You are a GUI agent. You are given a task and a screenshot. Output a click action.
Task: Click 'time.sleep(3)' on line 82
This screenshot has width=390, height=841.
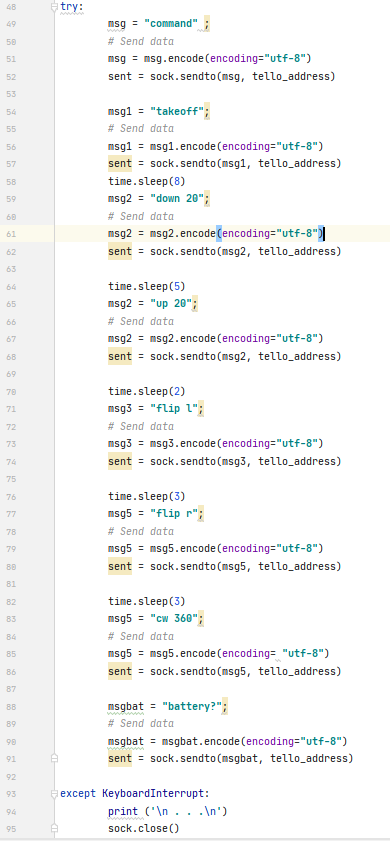146,601
